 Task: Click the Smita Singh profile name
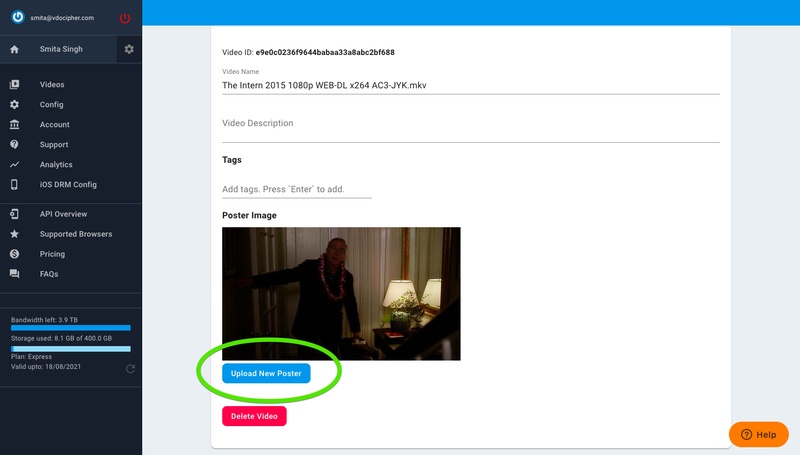point(61,49)
